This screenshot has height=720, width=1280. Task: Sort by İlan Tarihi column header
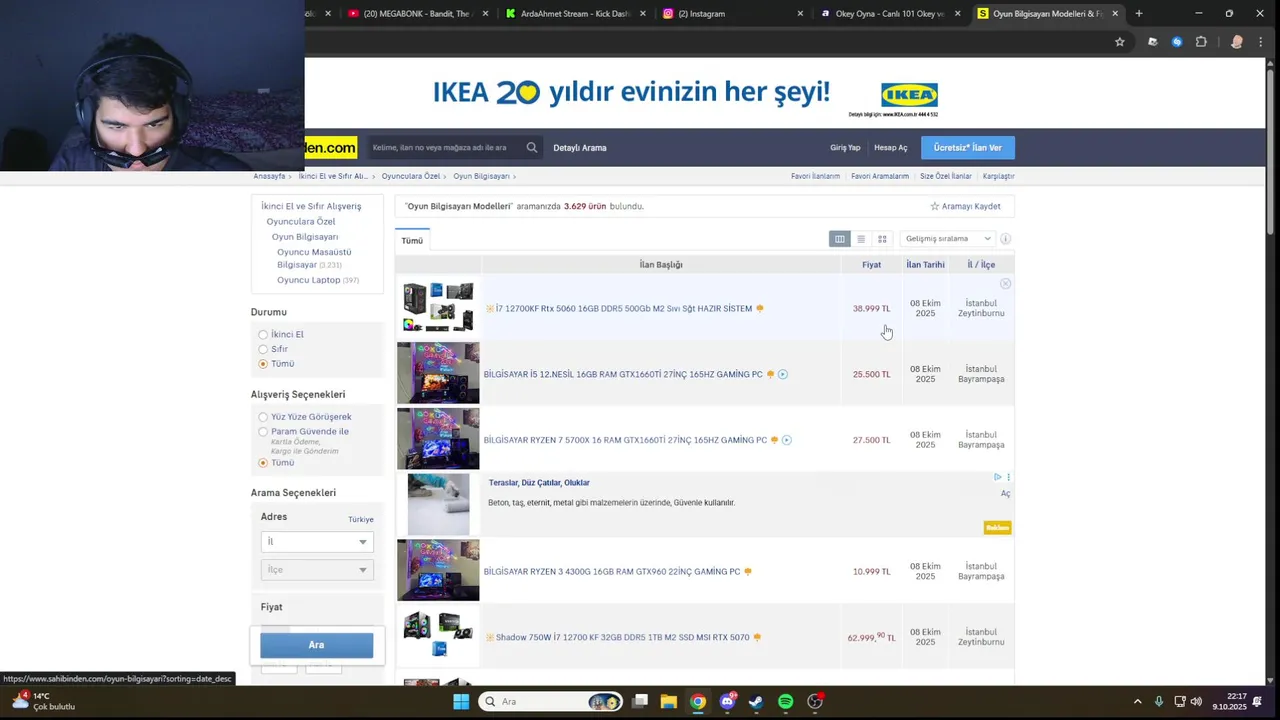[925, 265]
